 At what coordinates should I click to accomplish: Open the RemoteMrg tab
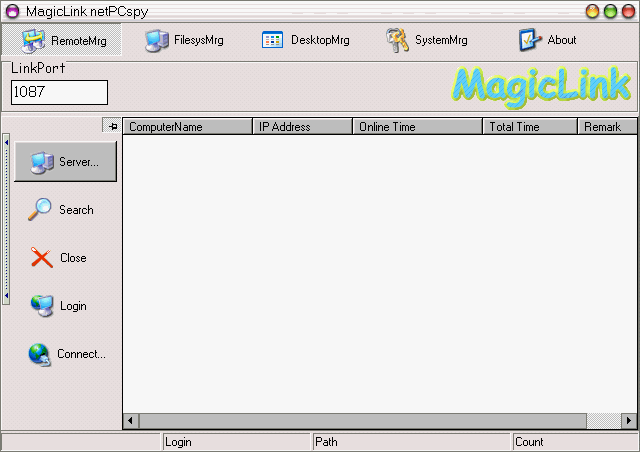(64, 40)
